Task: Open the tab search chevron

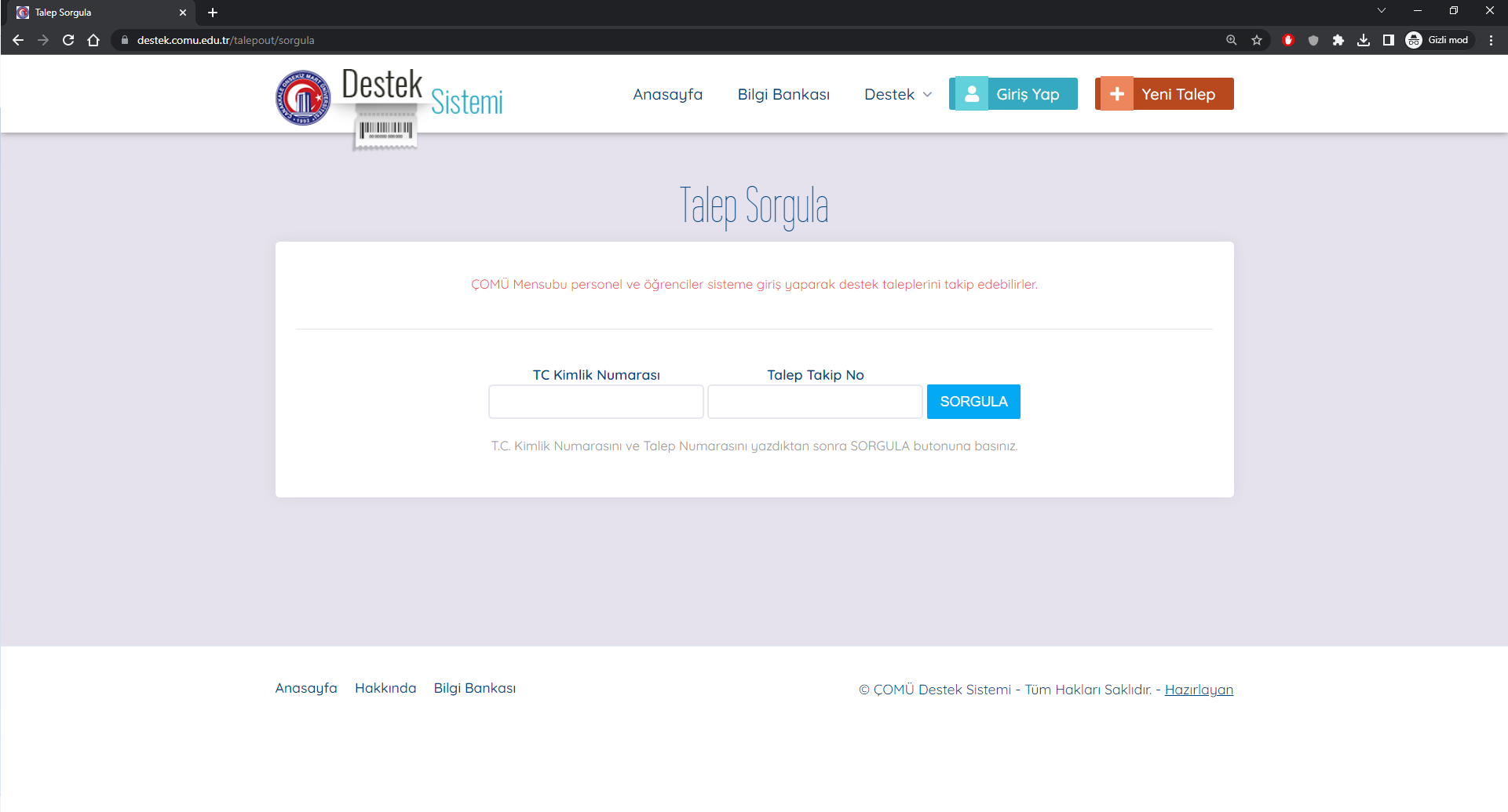Action: (x=1382, y=11)
